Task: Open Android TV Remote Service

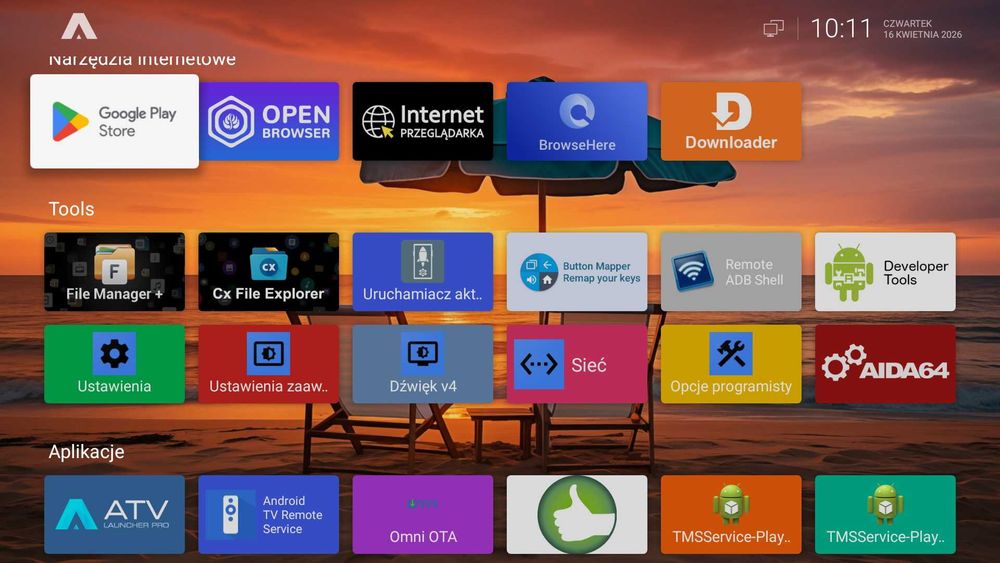Action: pyautogui.click(x=268, y=515)
